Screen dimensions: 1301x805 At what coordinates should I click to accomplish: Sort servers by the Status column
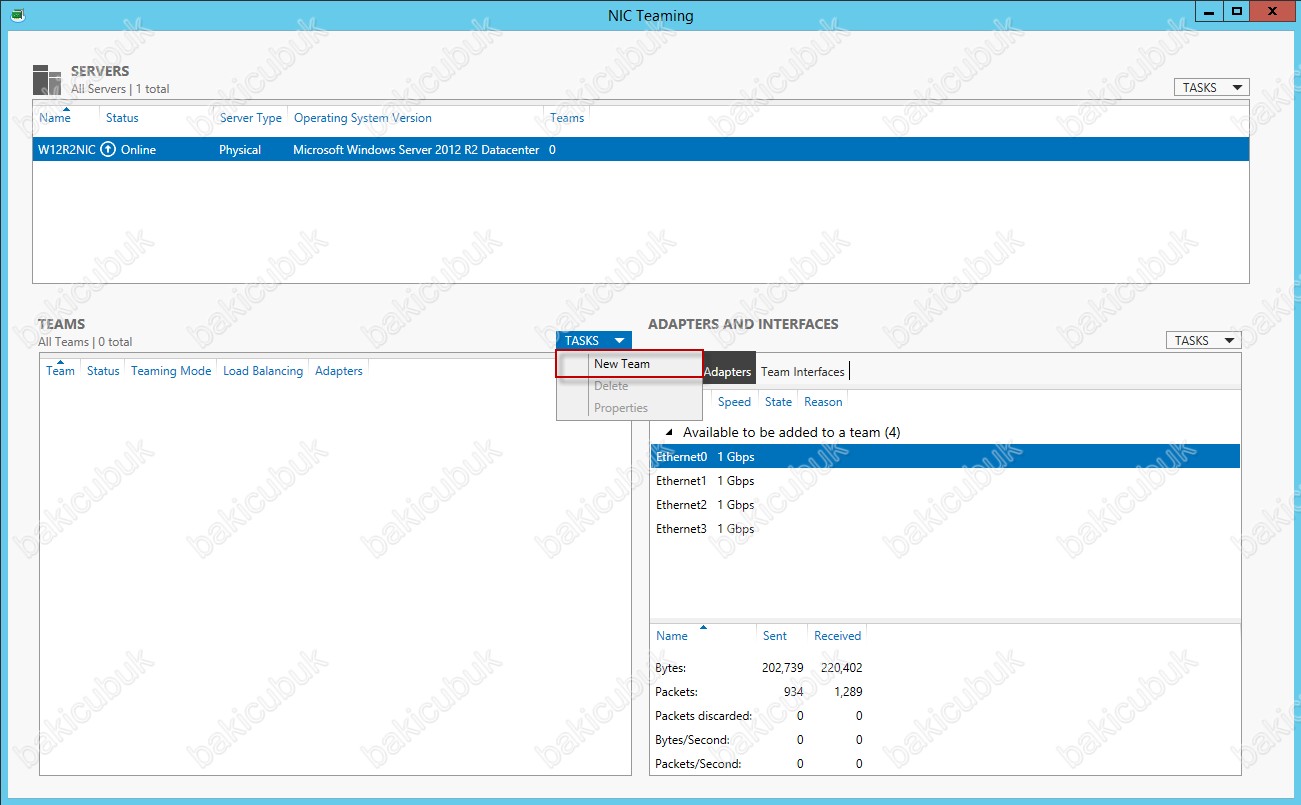click(x=122, y=118)
